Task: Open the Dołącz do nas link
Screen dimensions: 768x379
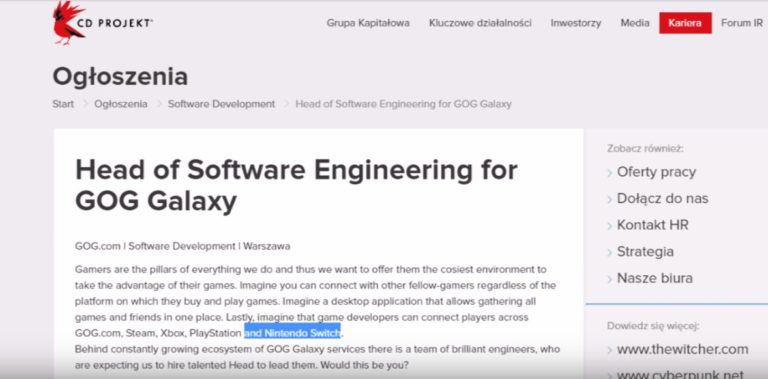Action: click(662, 198)
